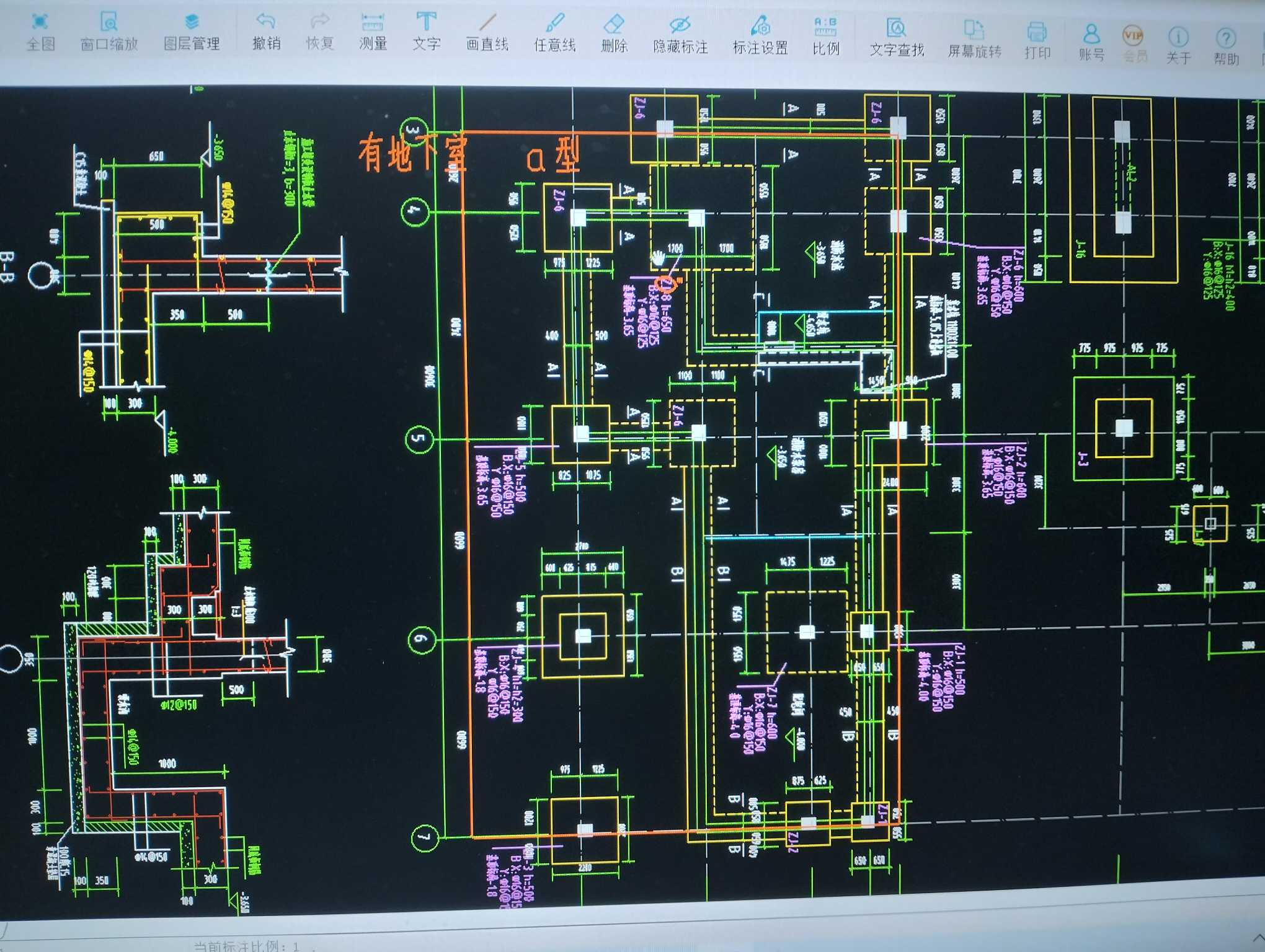Viewport: 1265px width, 952px height.
Task: Open the 账号 account menu
Action: (1091, 43)
